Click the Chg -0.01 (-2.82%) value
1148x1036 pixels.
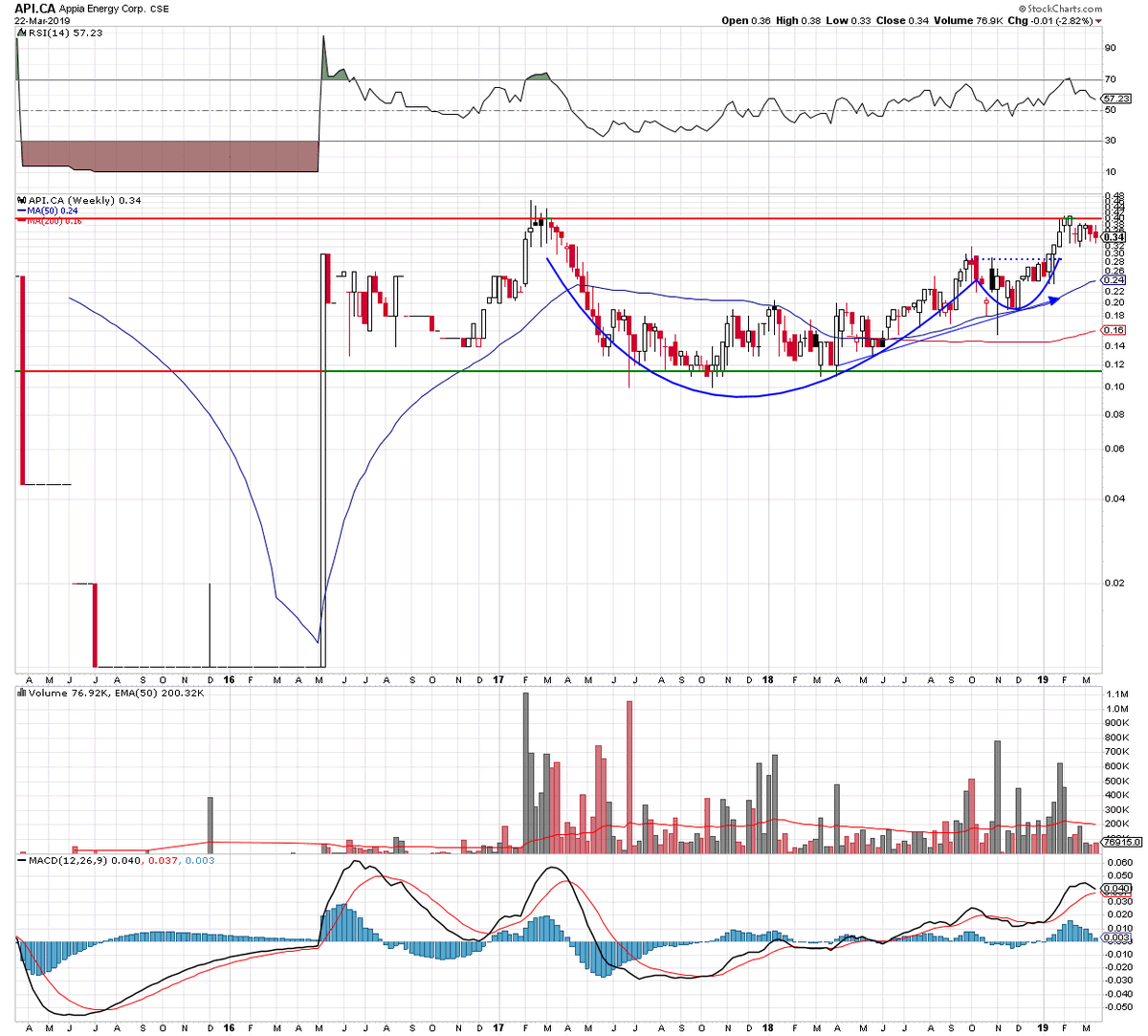pyautogui.click(x=1049, y=20)
